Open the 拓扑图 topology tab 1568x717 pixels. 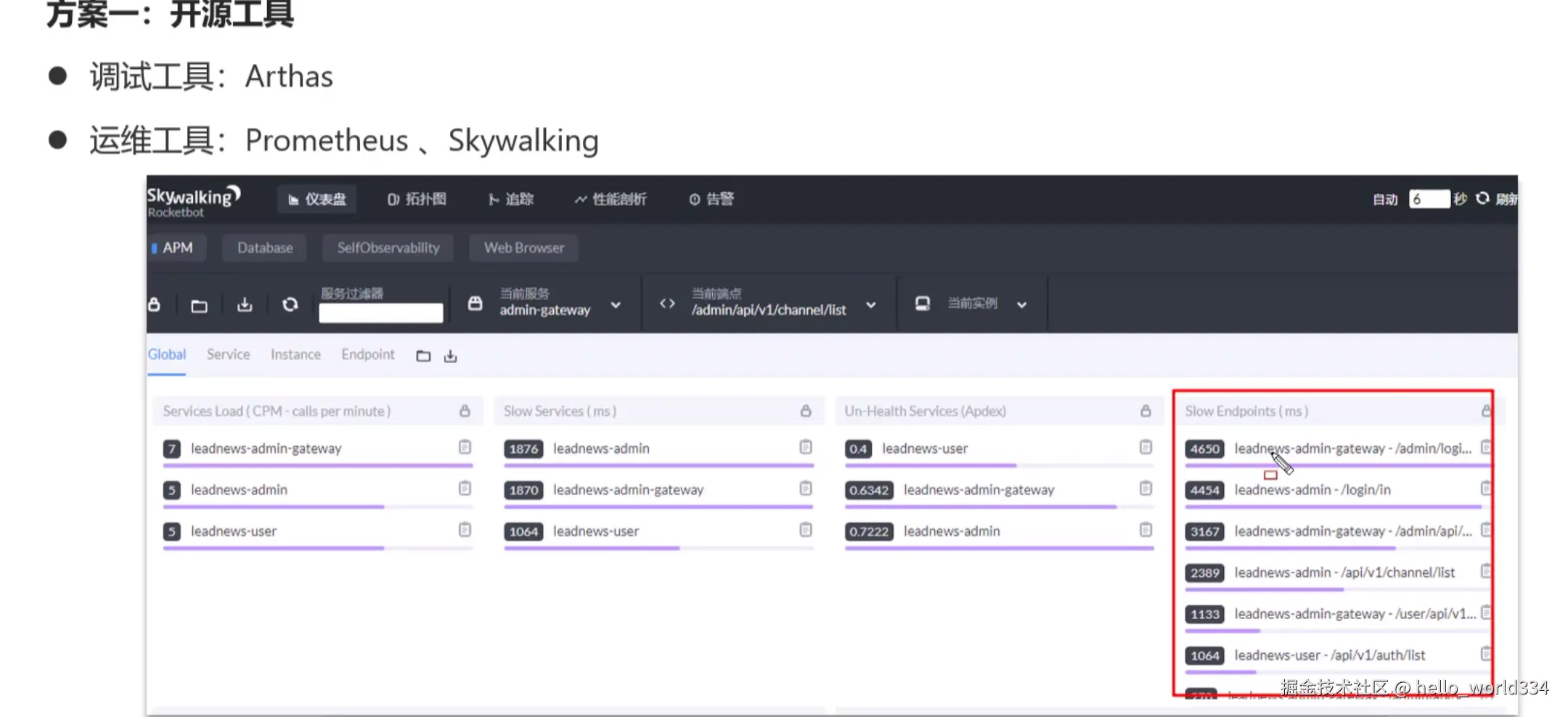pos(417,199)
